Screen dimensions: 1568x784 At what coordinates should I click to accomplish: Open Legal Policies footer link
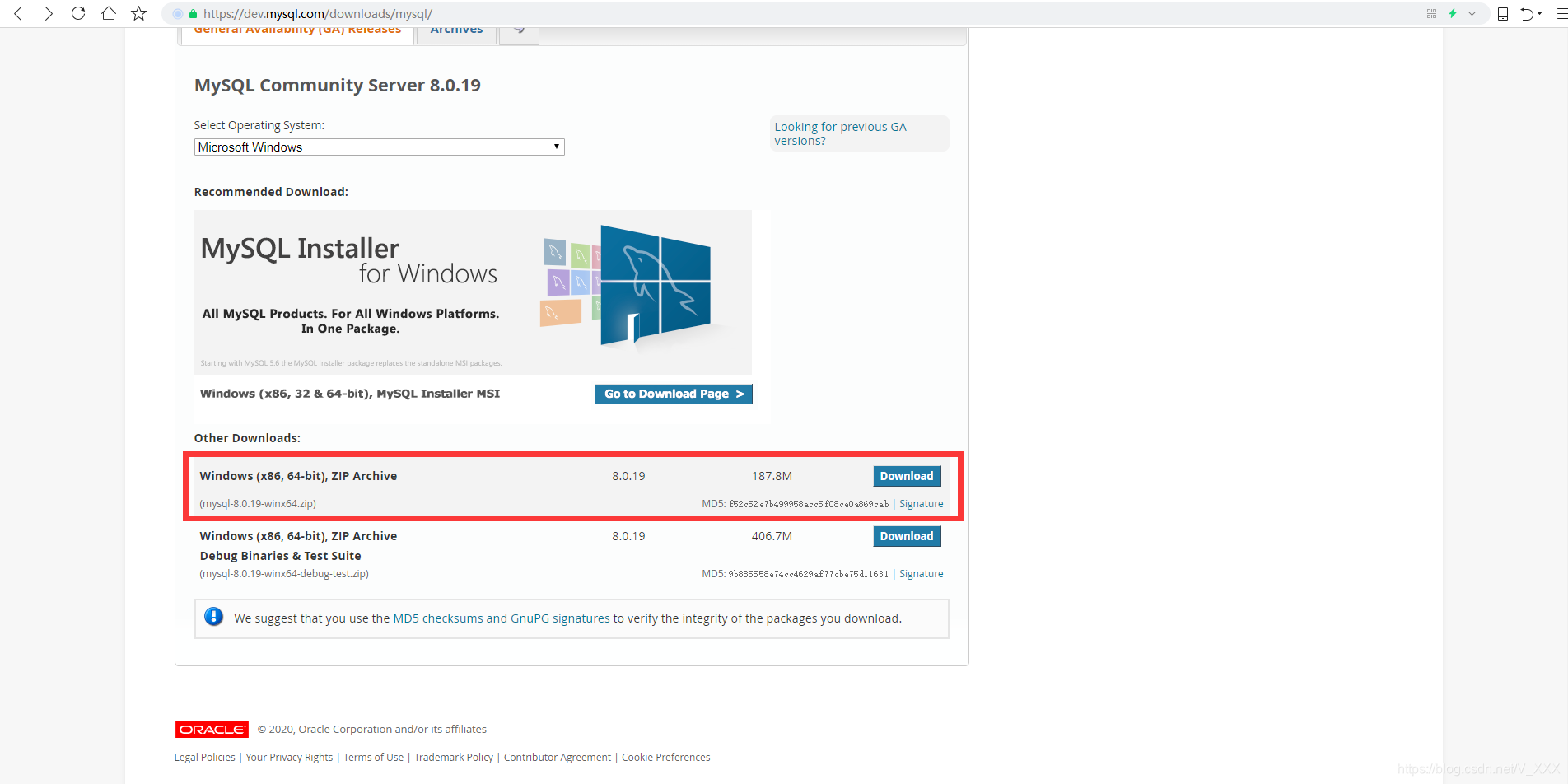click(x=204, y=758)
